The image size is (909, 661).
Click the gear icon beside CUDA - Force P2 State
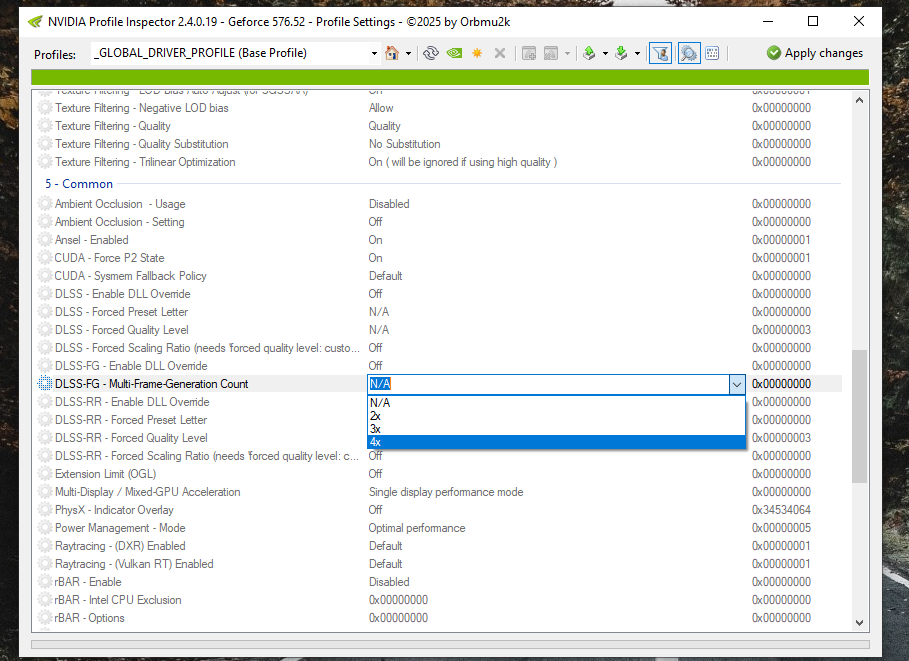click(x=45, y=258)
